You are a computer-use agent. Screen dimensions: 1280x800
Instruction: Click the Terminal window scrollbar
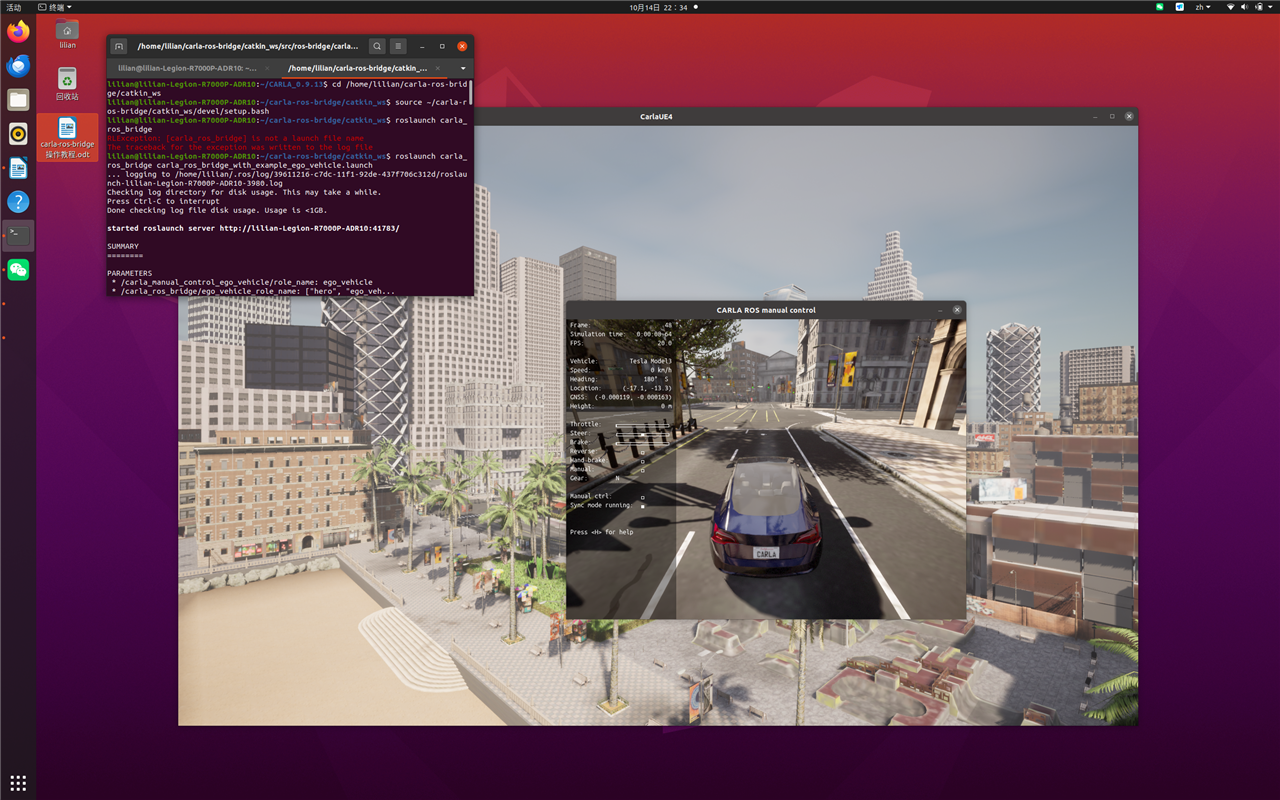click(x=471, y=92)
